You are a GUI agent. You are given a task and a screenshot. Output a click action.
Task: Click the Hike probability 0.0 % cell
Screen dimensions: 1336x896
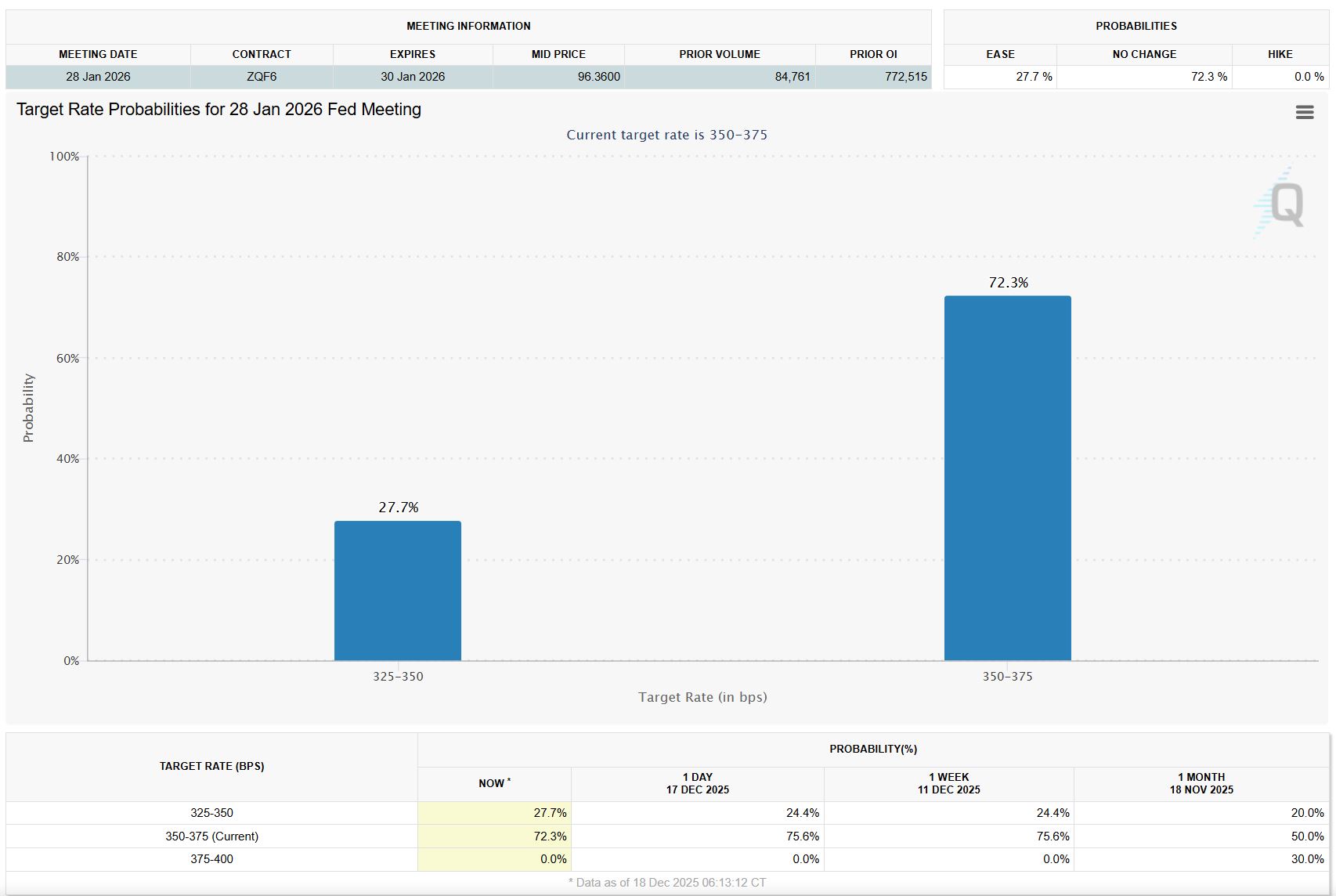[x=1308, y=77]
